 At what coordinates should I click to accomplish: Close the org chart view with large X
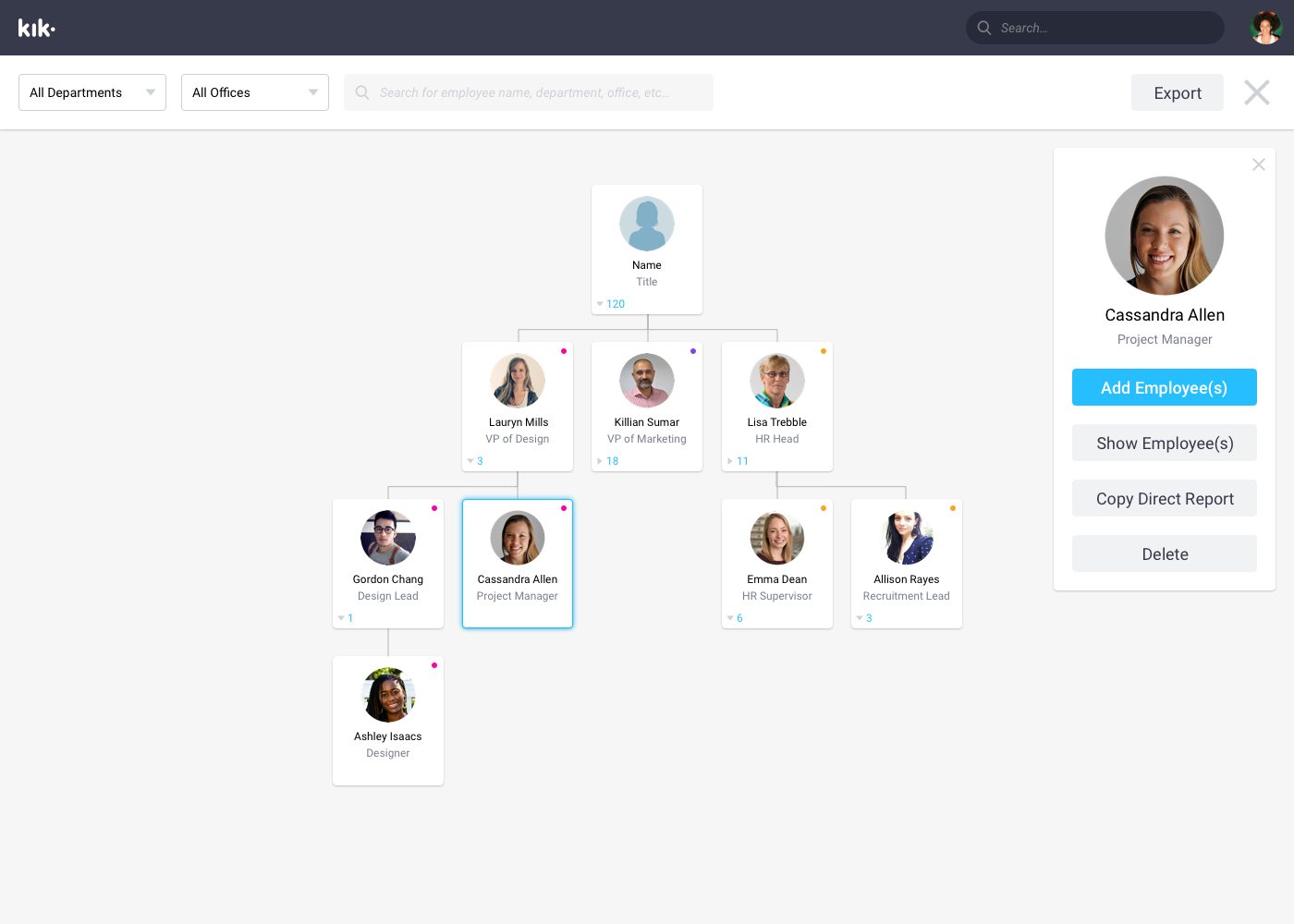coord(1256,92)
